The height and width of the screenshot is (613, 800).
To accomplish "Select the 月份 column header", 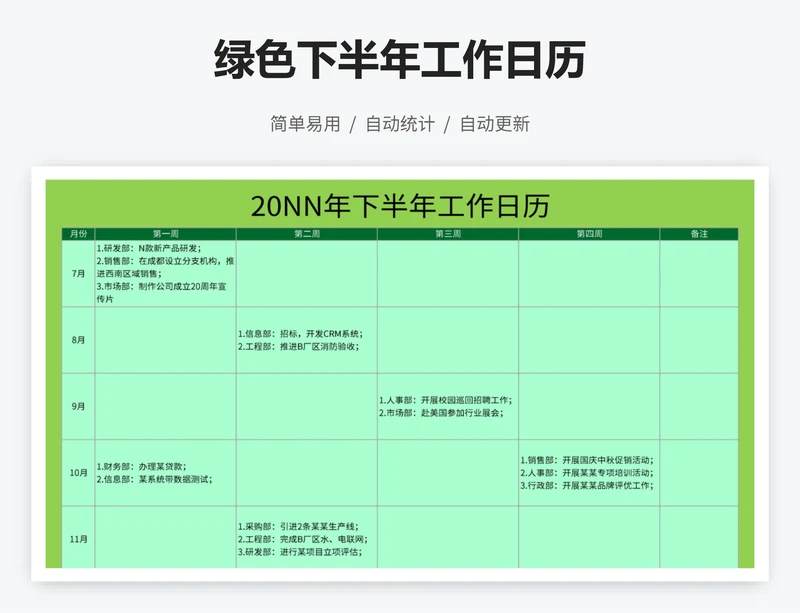I will click(79, 234).
